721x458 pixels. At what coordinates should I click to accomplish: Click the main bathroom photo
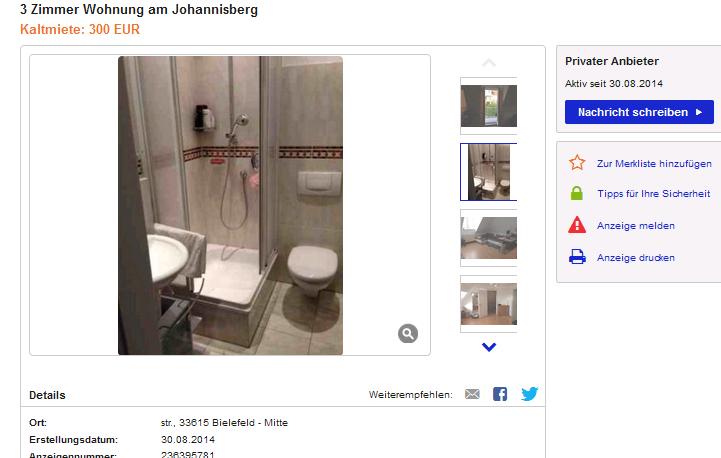point(230,205)
